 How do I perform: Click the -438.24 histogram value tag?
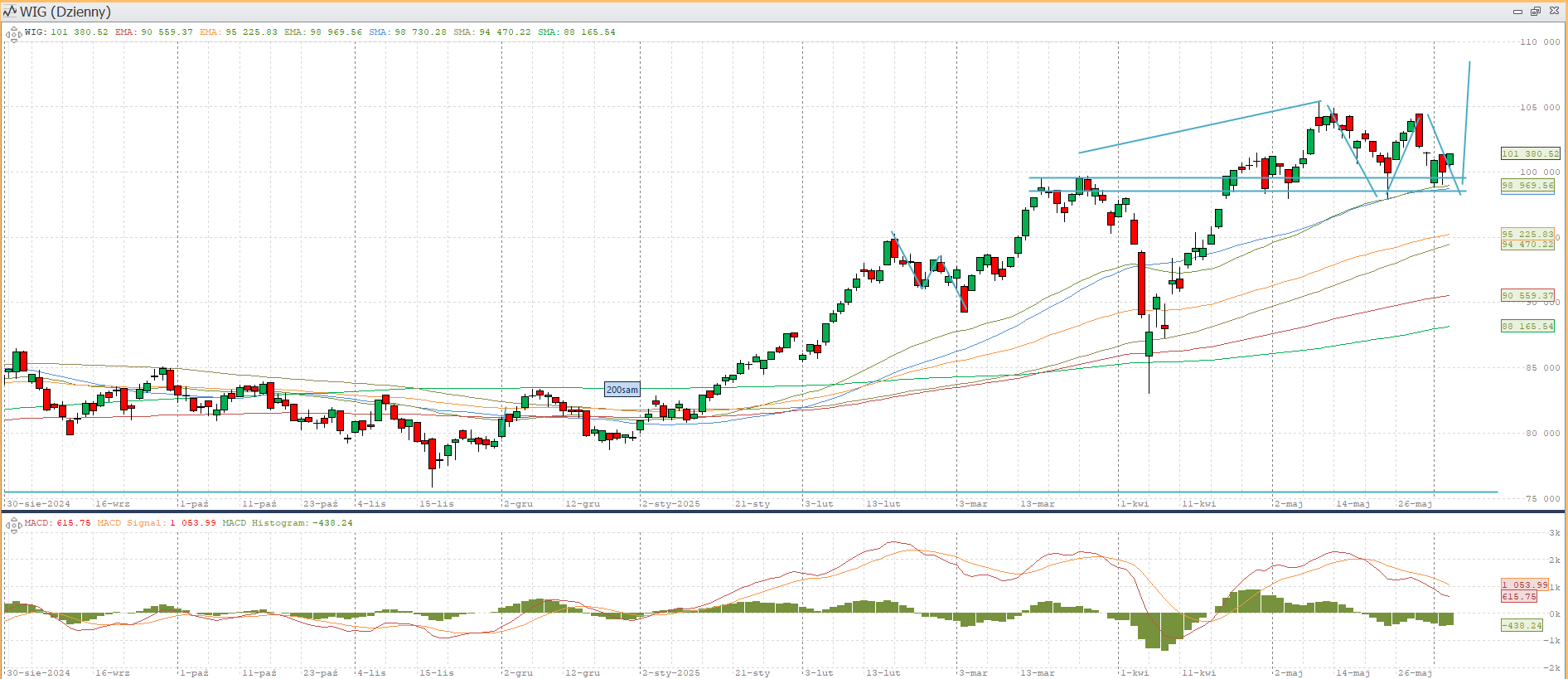[x=1522, y=625]
